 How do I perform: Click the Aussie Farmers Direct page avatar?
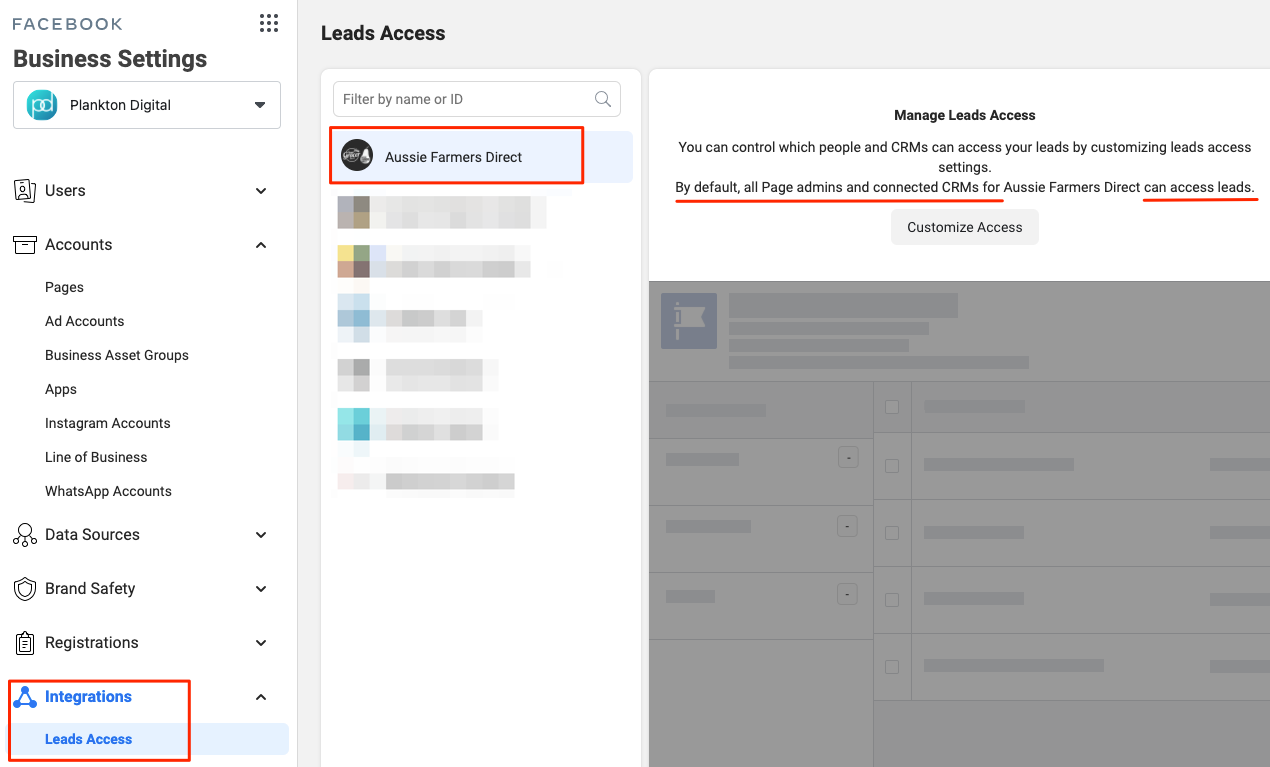click(x=356, y=157)
